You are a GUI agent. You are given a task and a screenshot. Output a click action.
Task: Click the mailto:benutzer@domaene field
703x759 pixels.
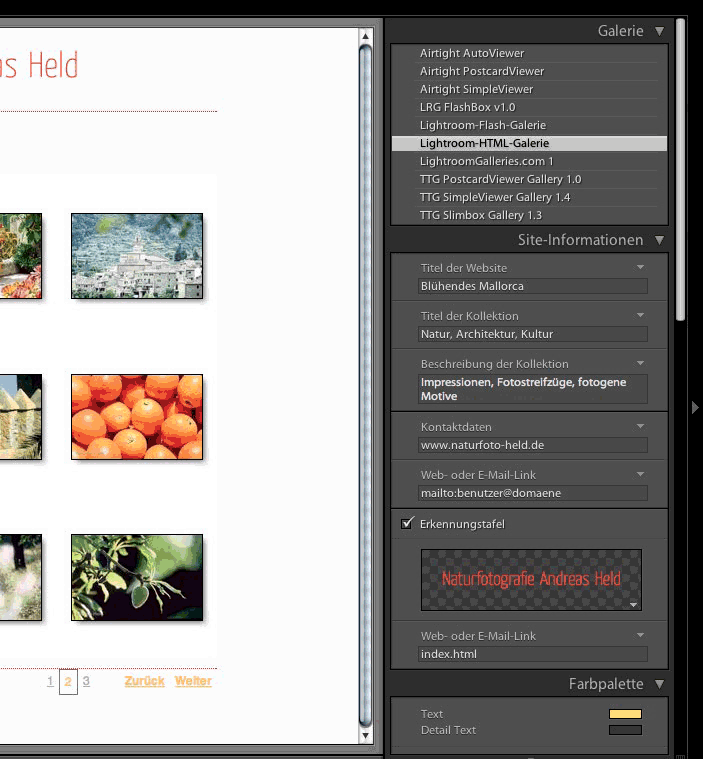533,493
